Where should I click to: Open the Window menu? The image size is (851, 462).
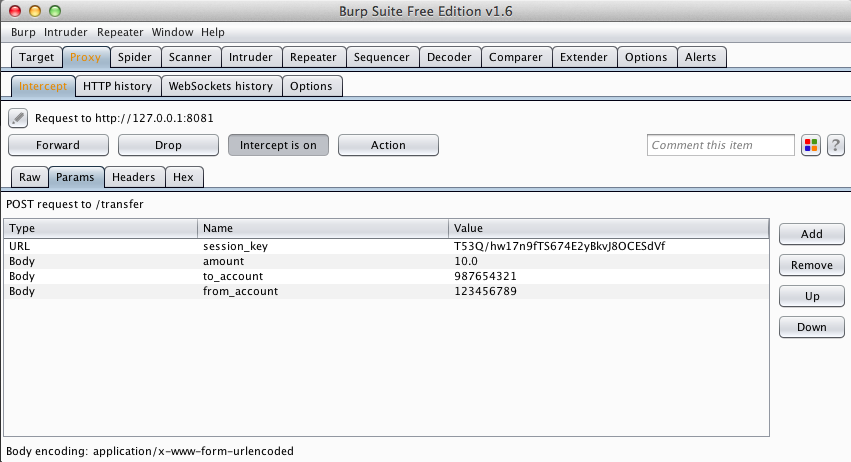172,32
